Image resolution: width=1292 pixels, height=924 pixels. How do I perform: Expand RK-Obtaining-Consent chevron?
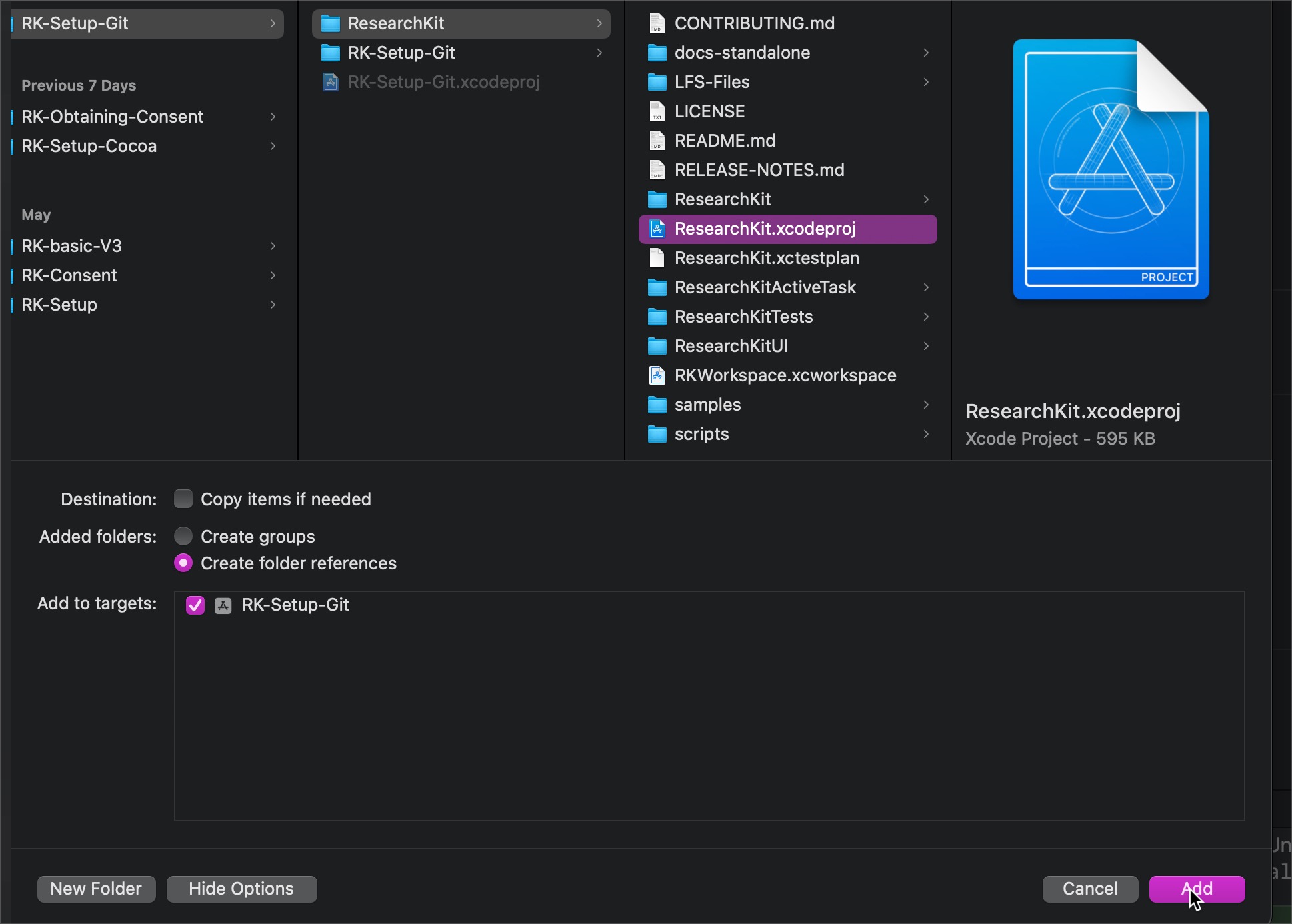[273, 117]
